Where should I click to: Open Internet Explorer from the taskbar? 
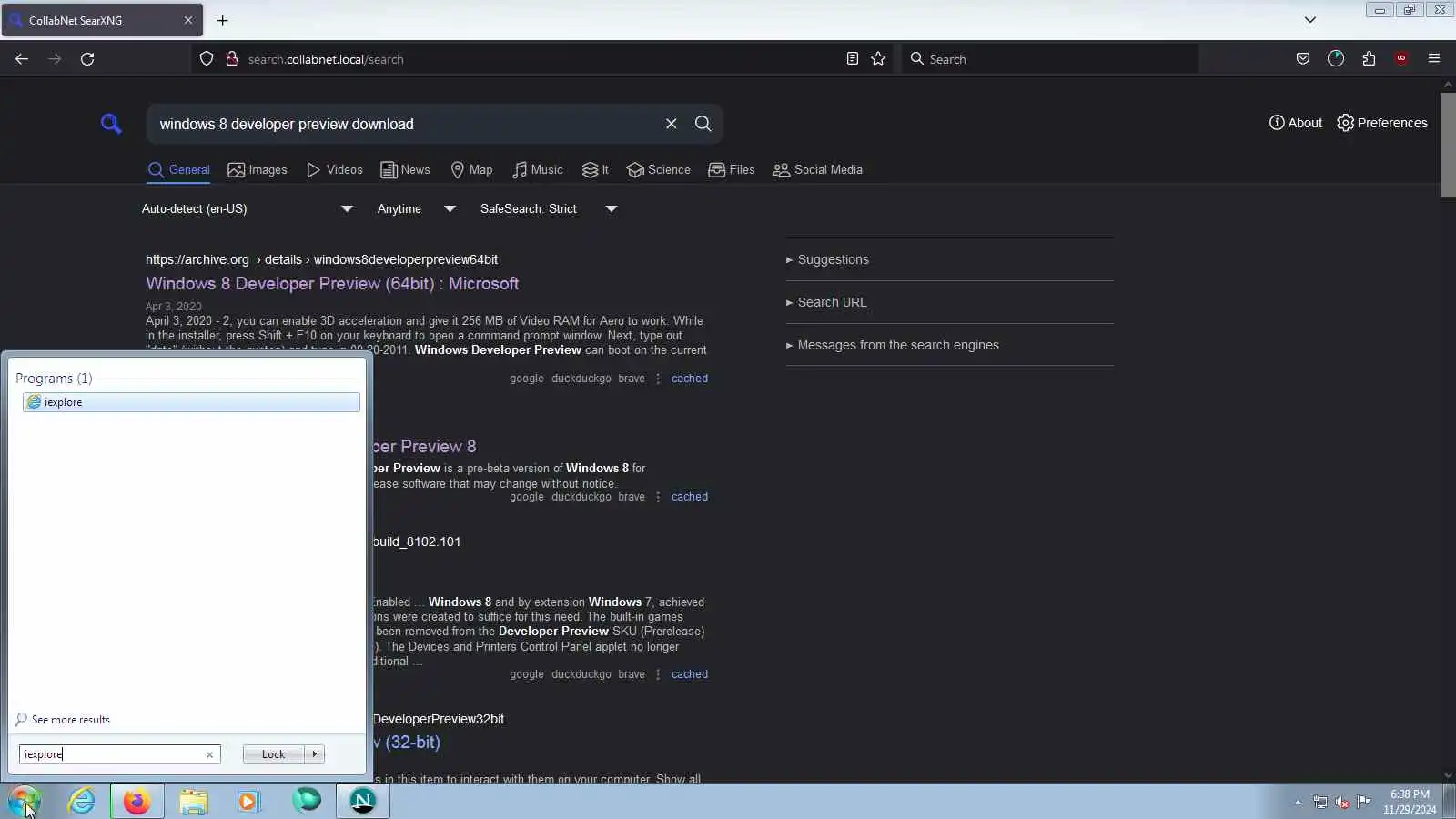pos(82,801)
